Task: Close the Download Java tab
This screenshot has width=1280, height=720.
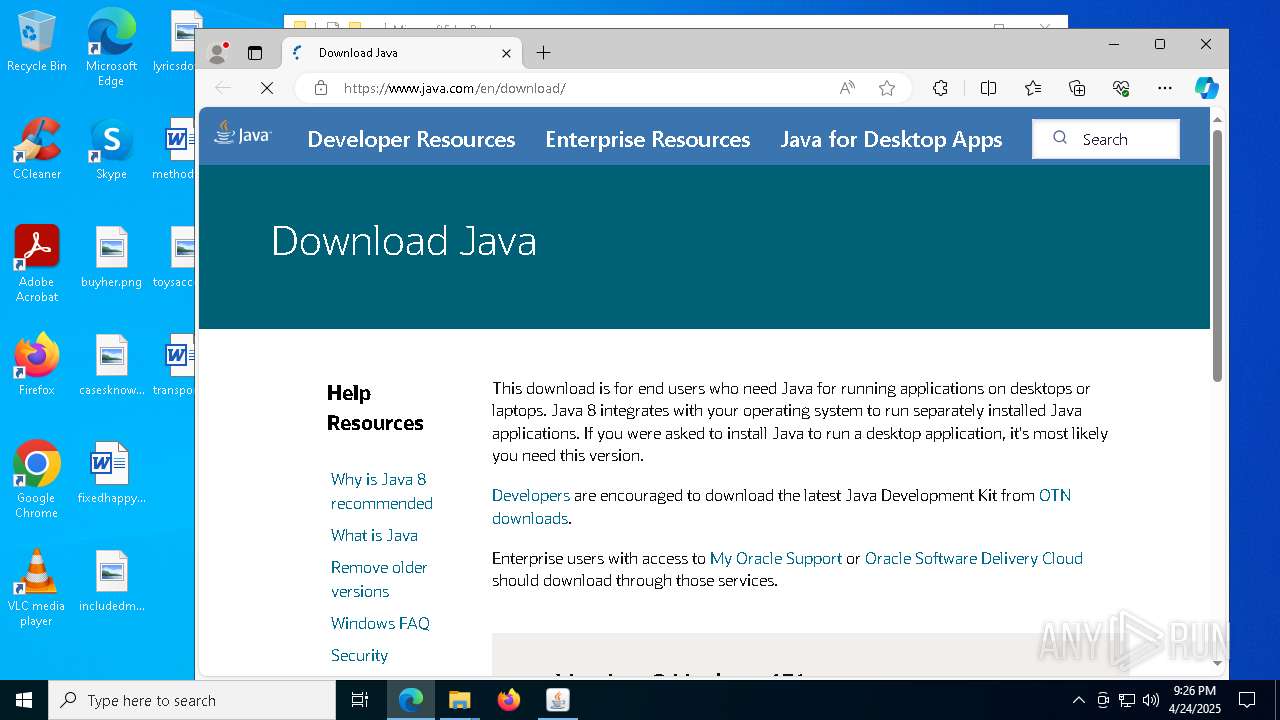Action: click(x=506, y=53)
